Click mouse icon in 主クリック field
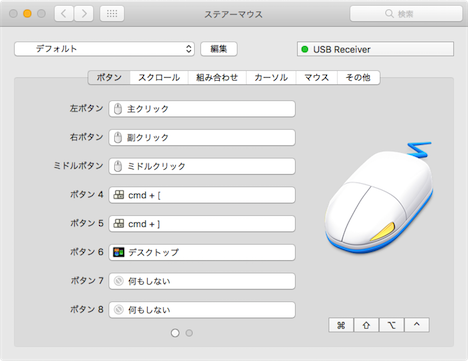Viewport: 468px width, 361px height. pos(118,109)
